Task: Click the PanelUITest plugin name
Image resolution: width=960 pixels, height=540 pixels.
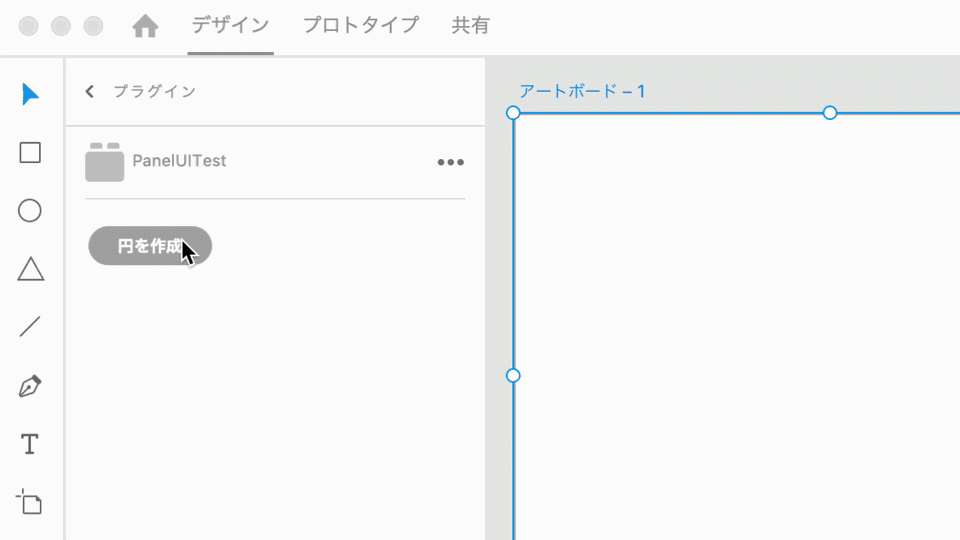Action: click(179, 160)
